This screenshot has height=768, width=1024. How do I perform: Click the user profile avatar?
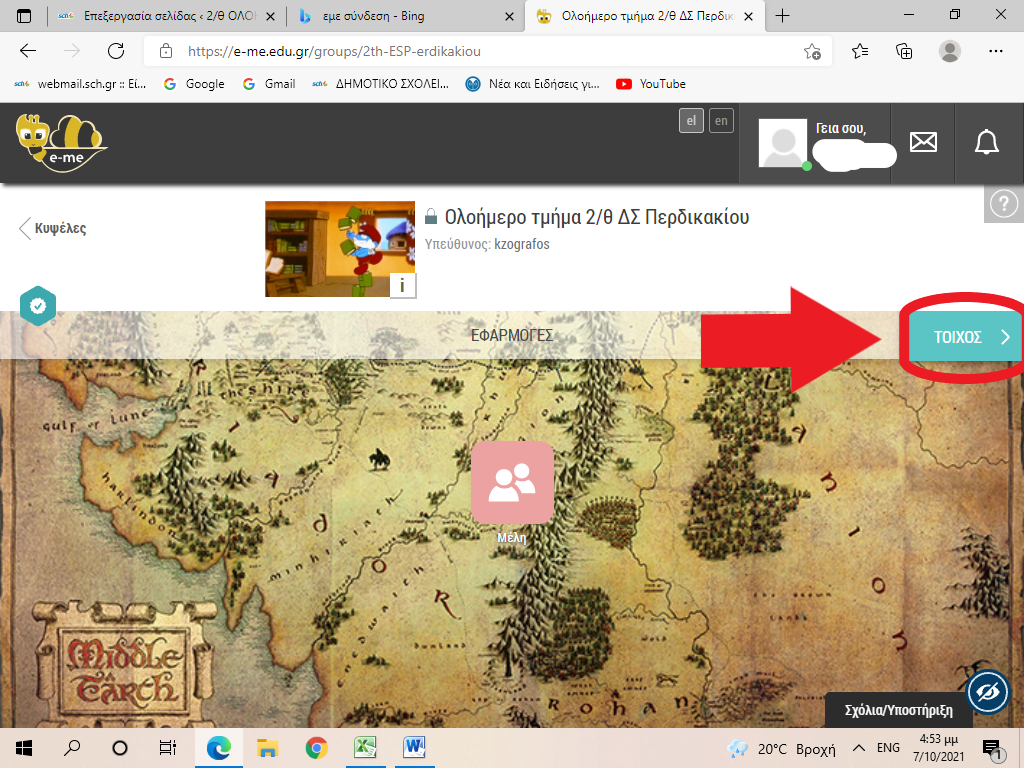(x=783, y=143)
